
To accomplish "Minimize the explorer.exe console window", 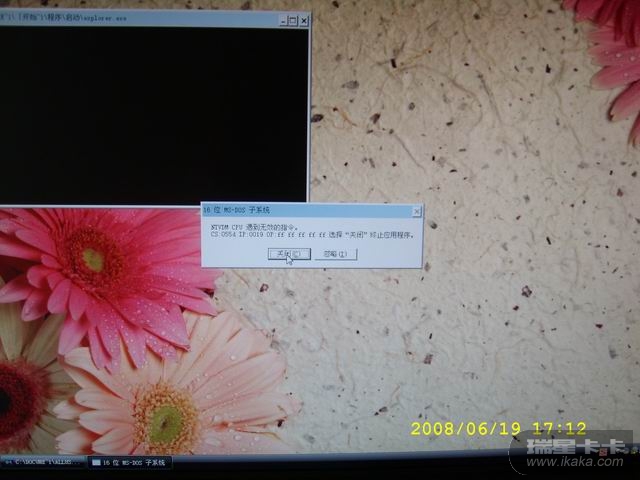I will point(284,20).
